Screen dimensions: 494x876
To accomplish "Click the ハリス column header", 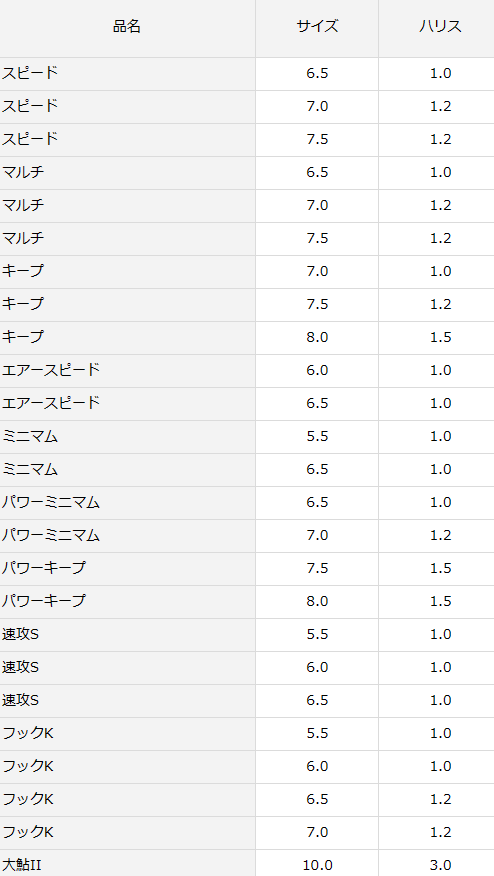I will (440, 26).
